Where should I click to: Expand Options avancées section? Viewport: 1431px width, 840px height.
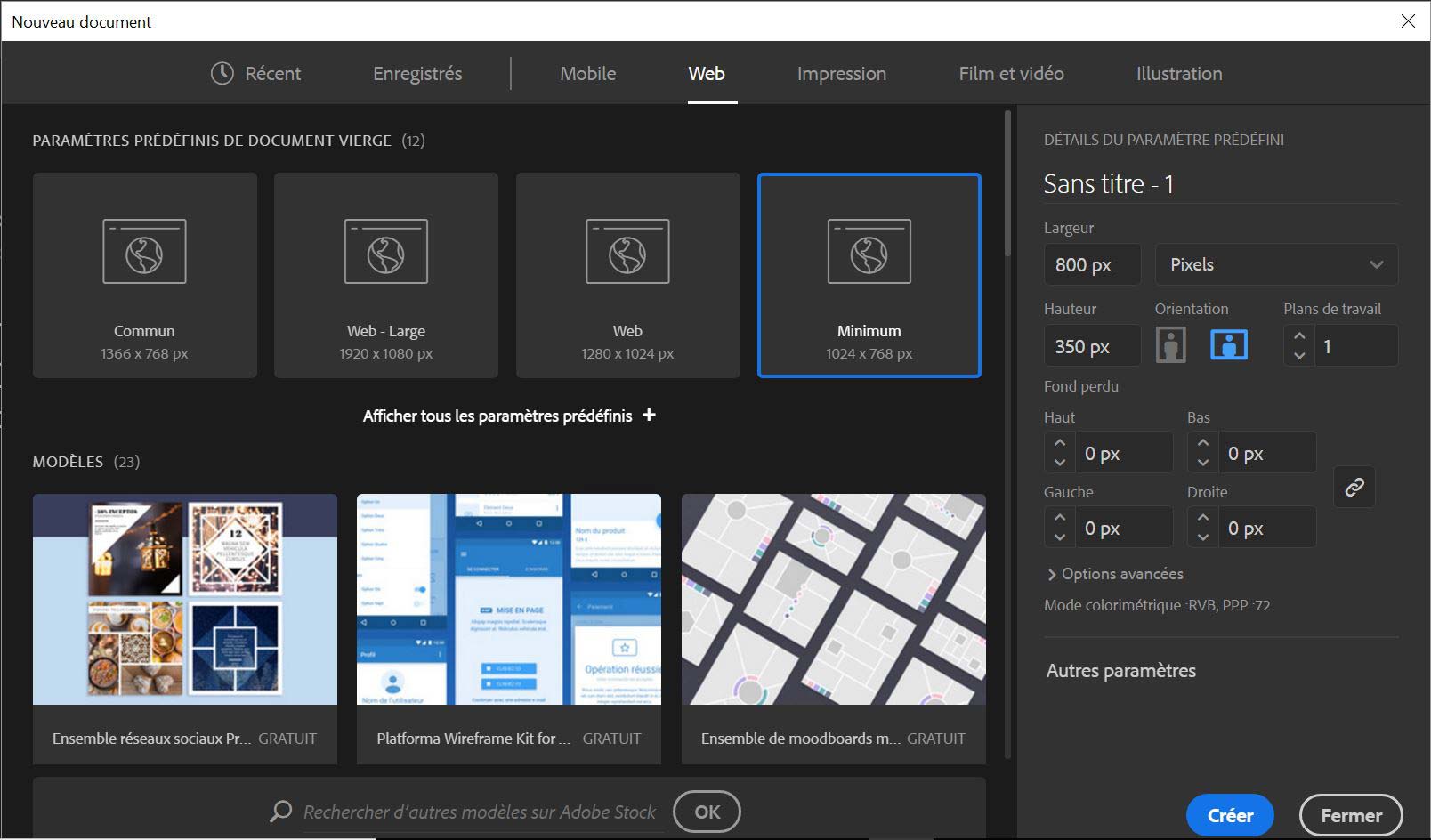(x=1114, y=574)
